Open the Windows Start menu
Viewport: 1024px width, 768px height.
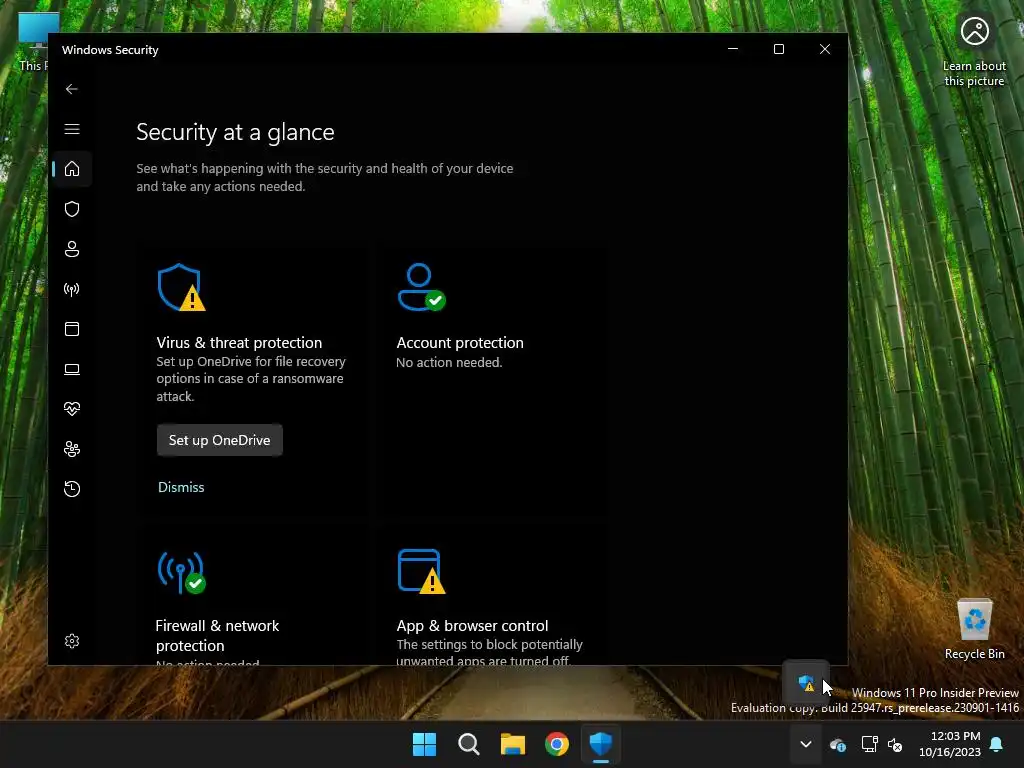click(424, 744)
